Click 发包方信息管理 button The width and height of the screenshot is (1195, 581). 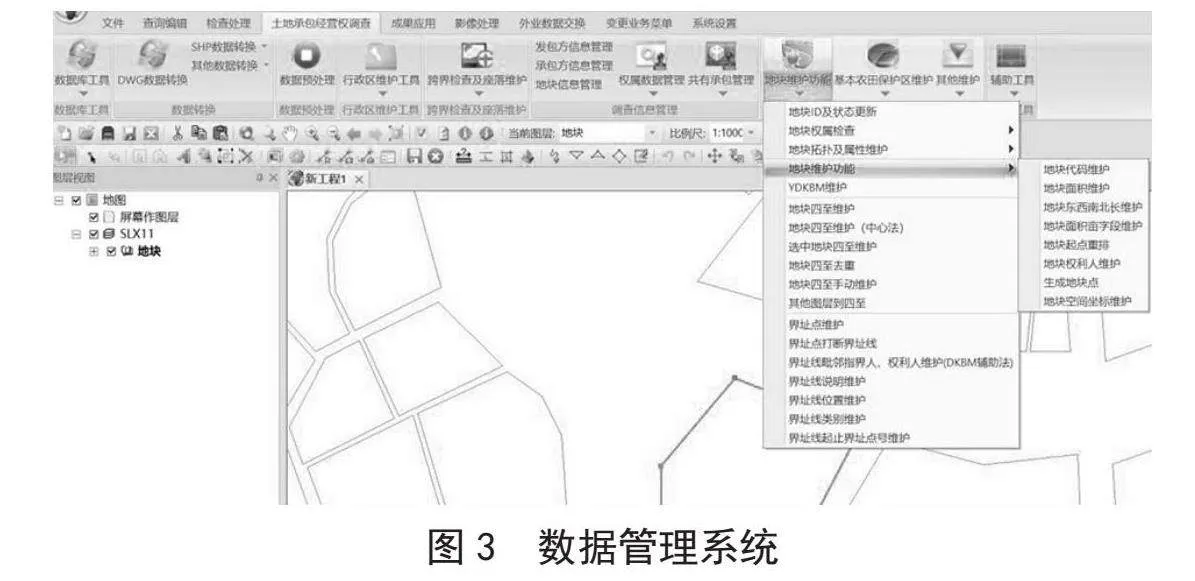click(x=574, y=47)
